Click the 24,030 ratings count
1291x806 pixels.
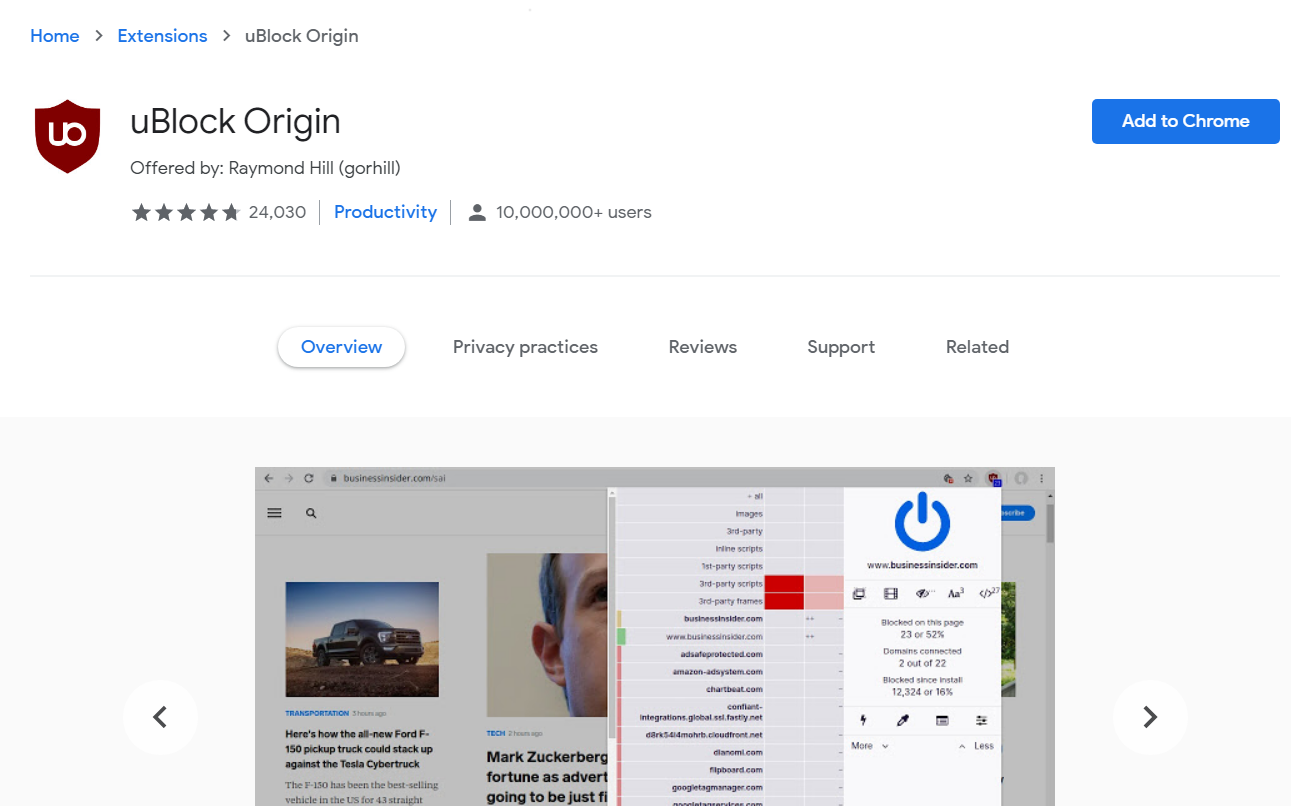[x=277, y=212]
